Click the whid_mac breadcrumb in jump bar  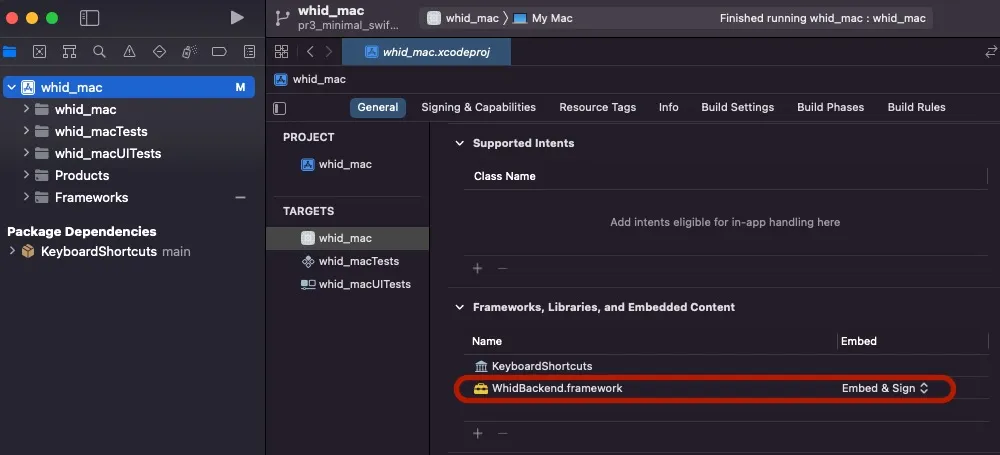coord(310,79)
